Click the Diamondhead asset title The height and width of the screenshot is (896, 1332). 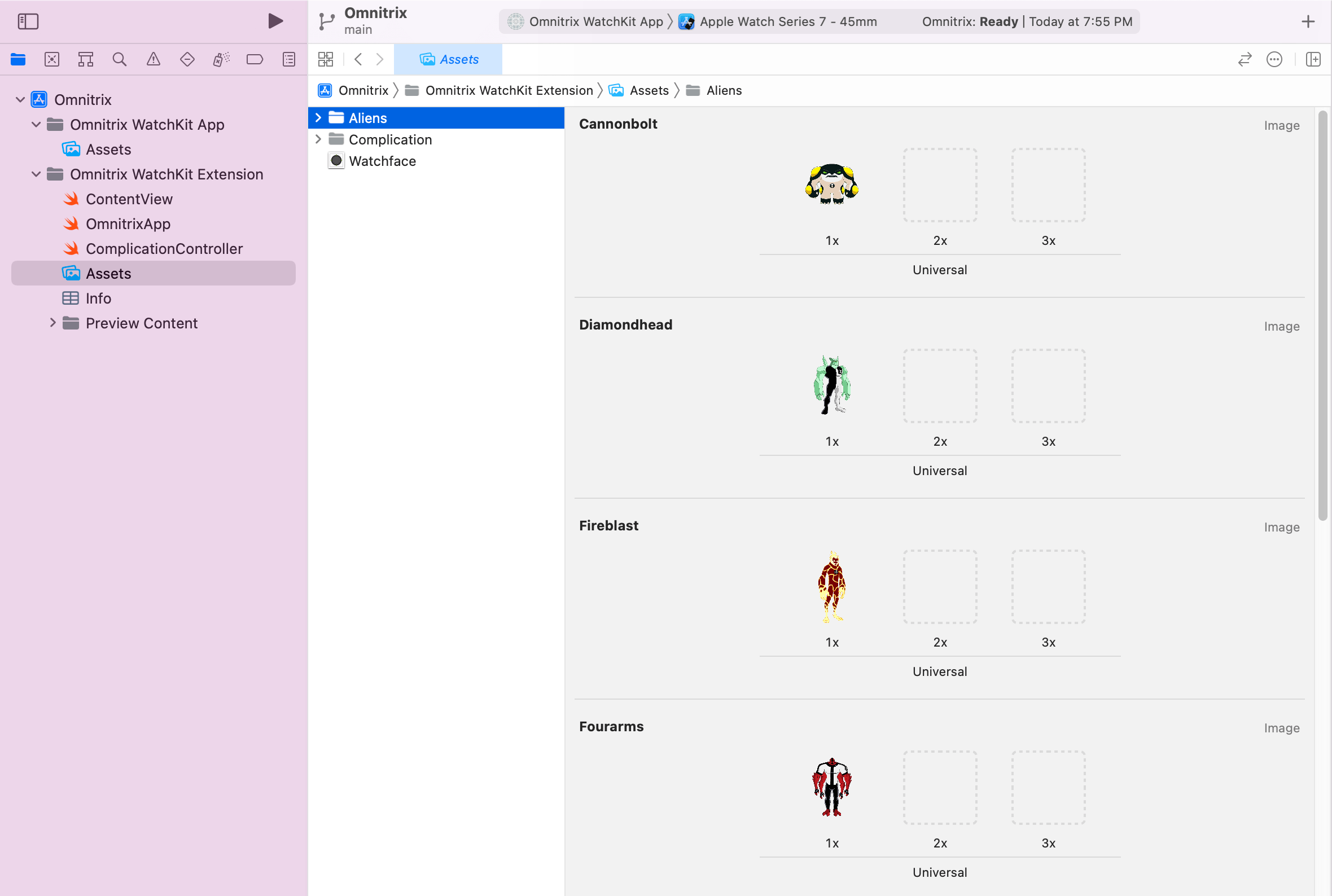pyautogui.click(x=626, y=324)
